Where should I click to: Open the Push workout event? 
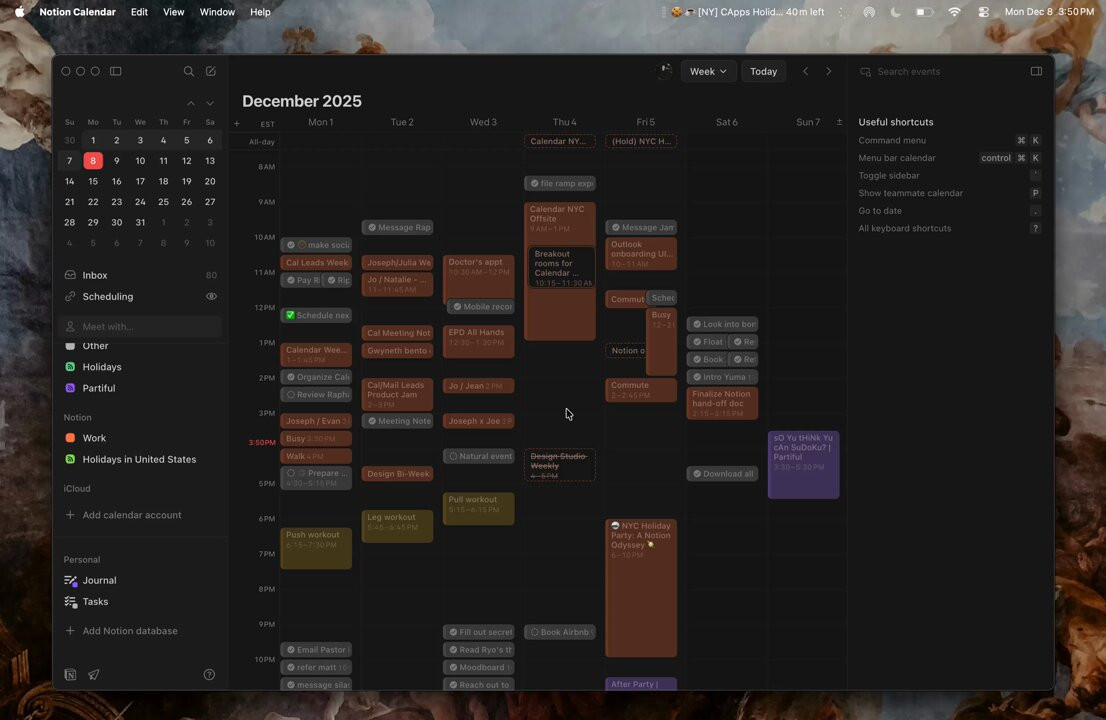[x=316, y=548]
